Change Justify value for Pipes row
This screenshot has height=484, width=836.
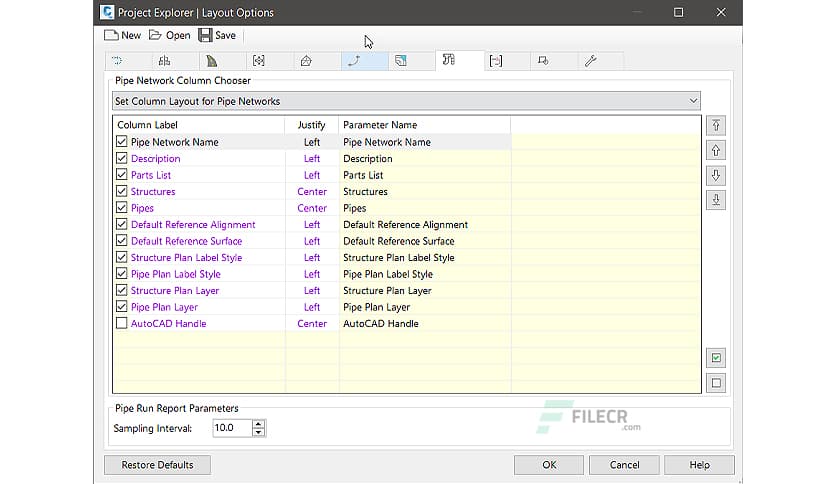click(312, 208)
